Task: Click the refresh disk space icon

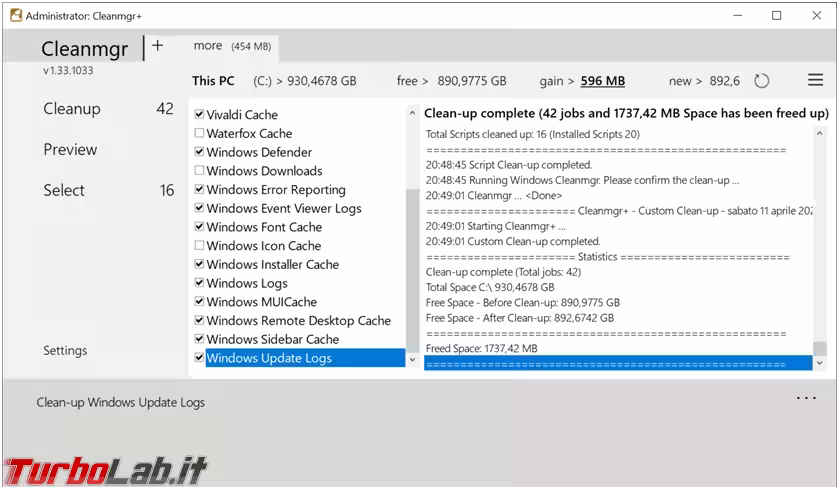Action: [x=762, y=81]
